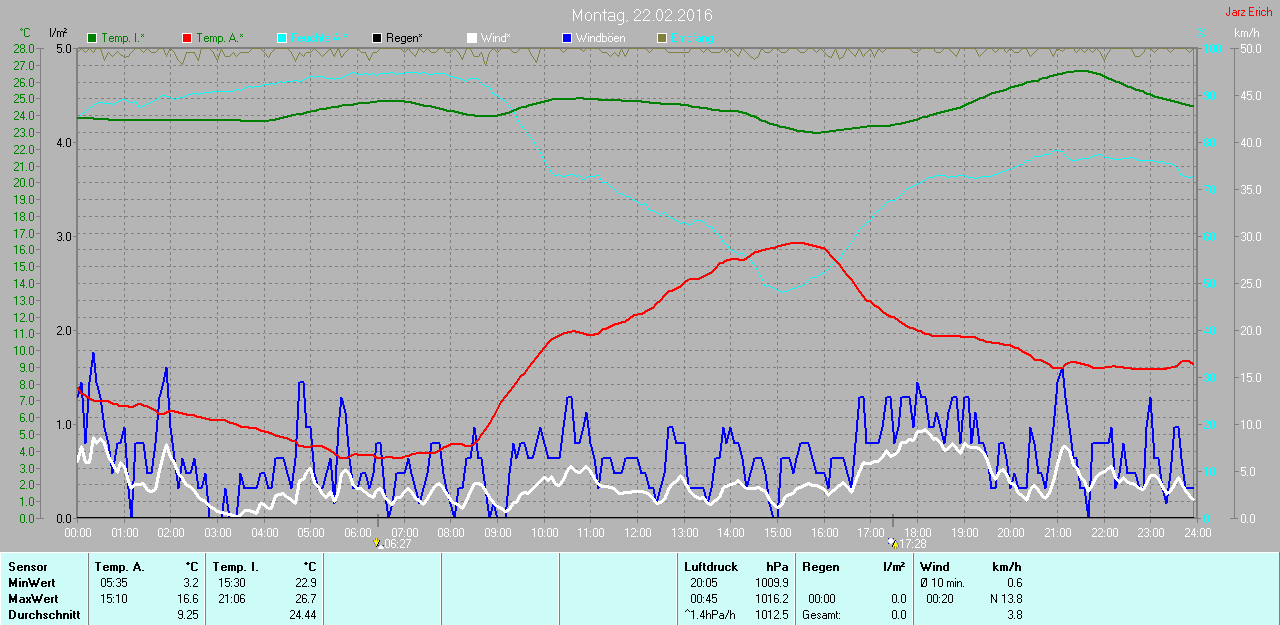Click the '12:00' time axis label
Viewport: 1280px width, 625px height.
(637, 532)
